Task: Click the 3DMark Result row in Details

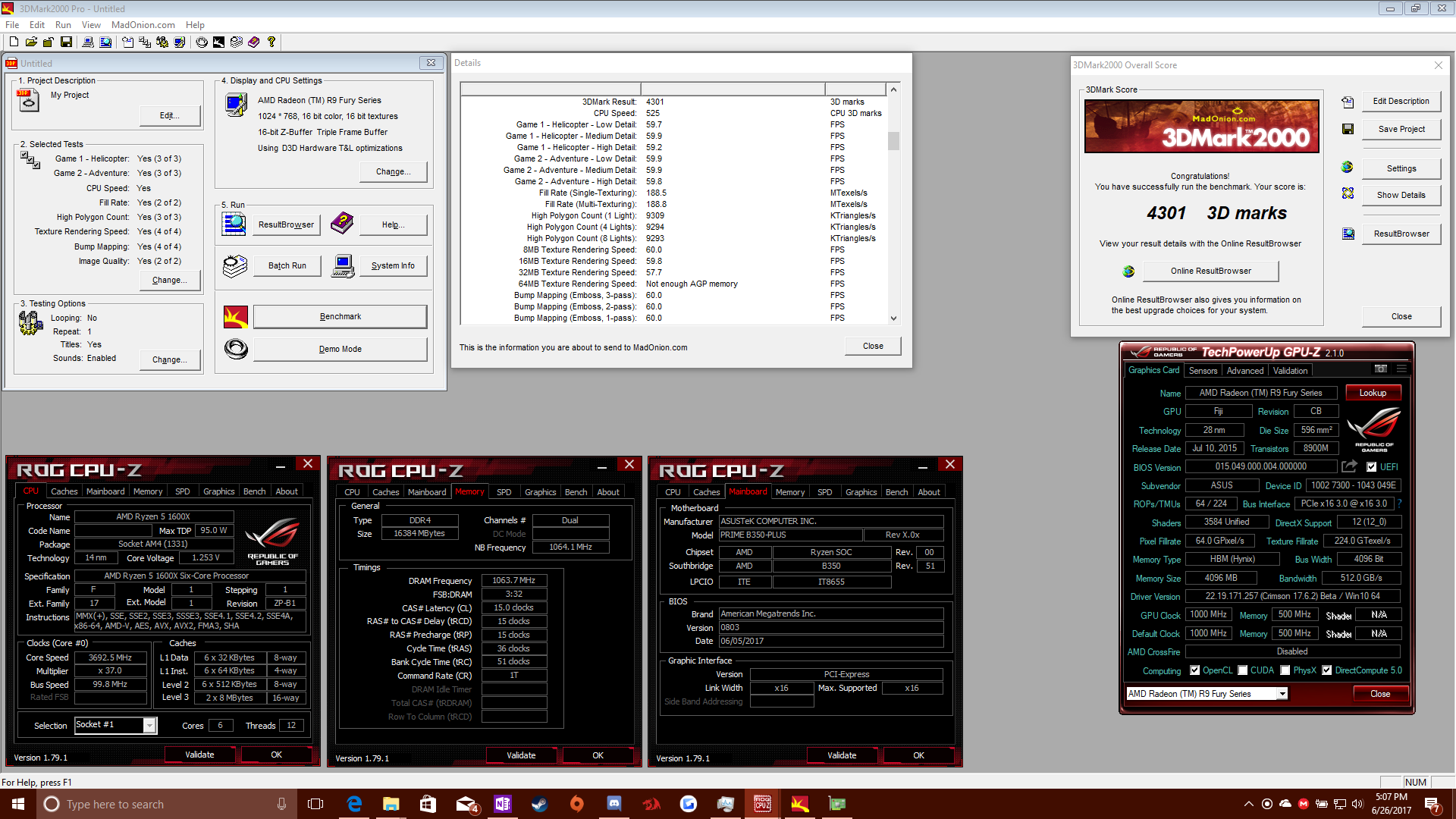Action: [x=673, y=102]
